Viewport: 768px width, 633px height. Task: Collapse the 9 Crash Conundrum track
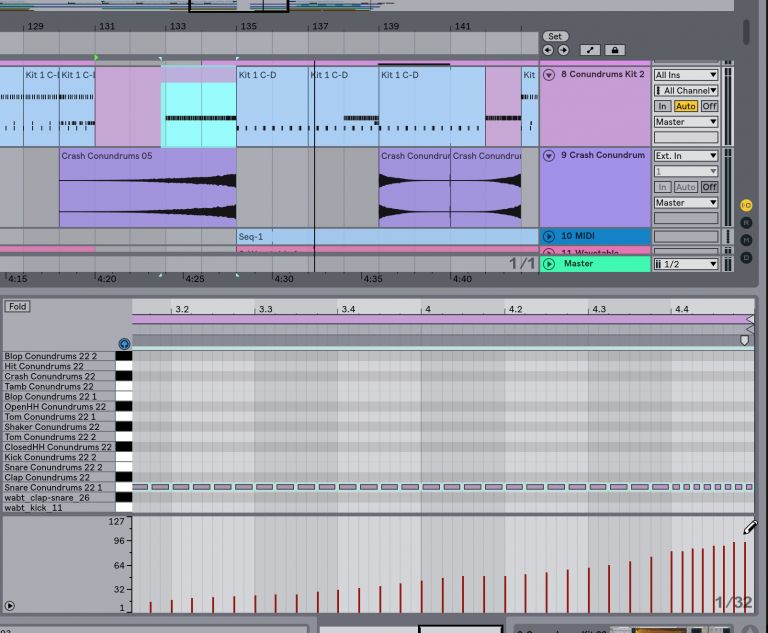point(549,155)
